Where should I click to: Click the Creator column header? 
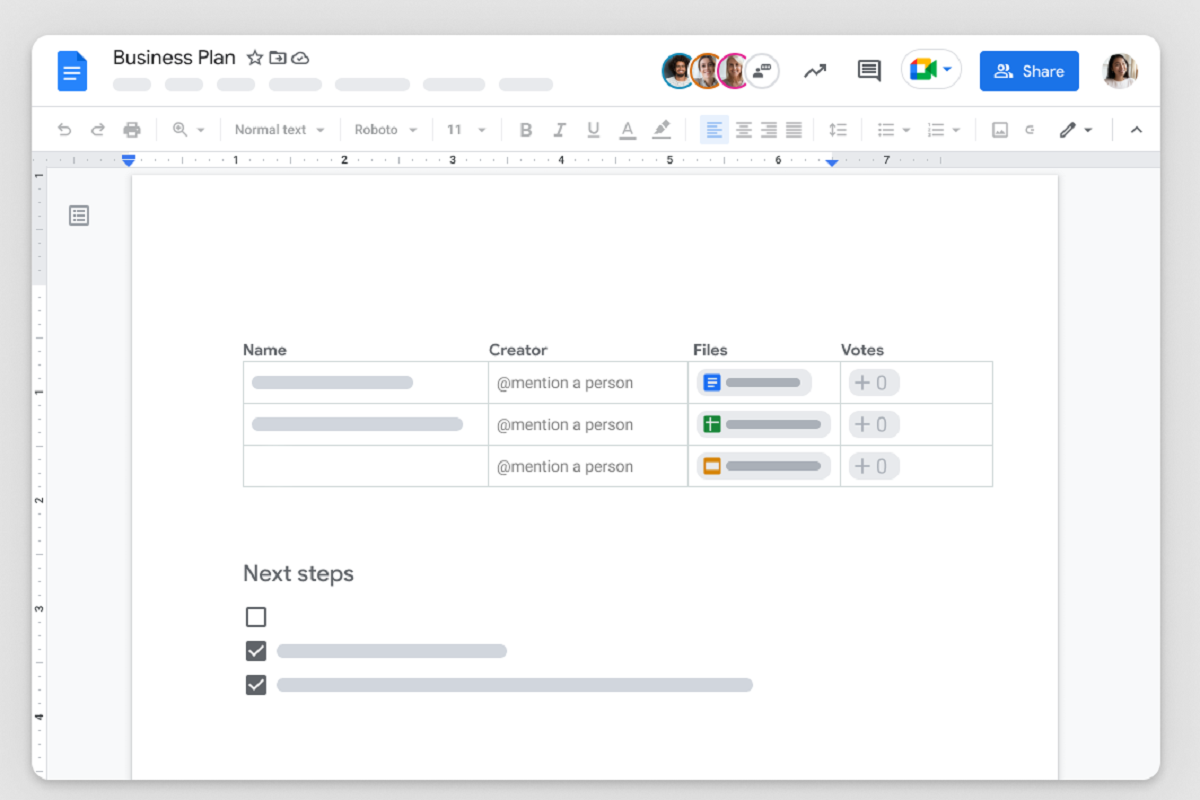tap(518, 350)
